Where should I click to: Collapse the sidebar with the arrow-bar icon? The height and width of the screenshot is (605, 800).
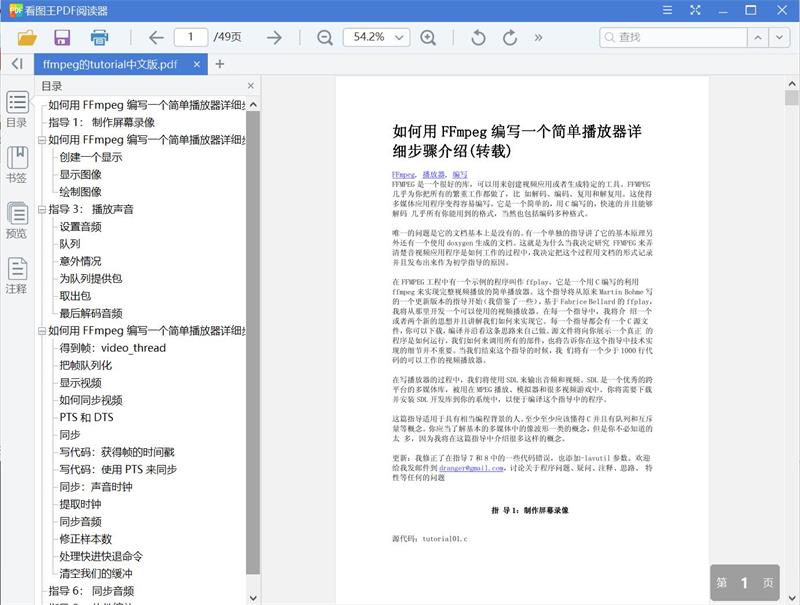(17, 64)
